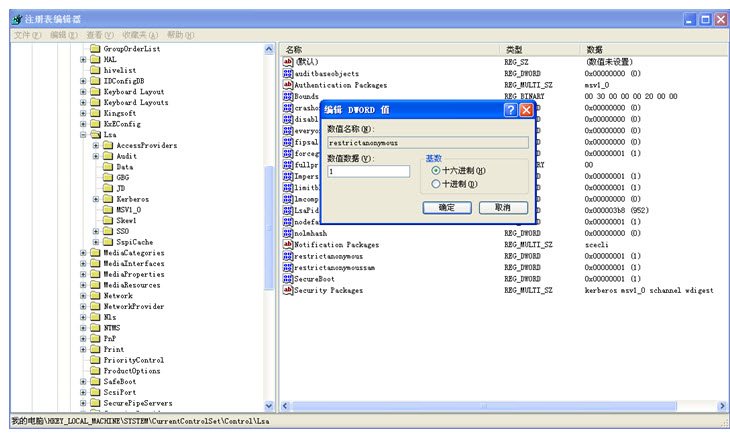
Task: Expand the AccessProviders tree node
Action: [x=96, y=145]
